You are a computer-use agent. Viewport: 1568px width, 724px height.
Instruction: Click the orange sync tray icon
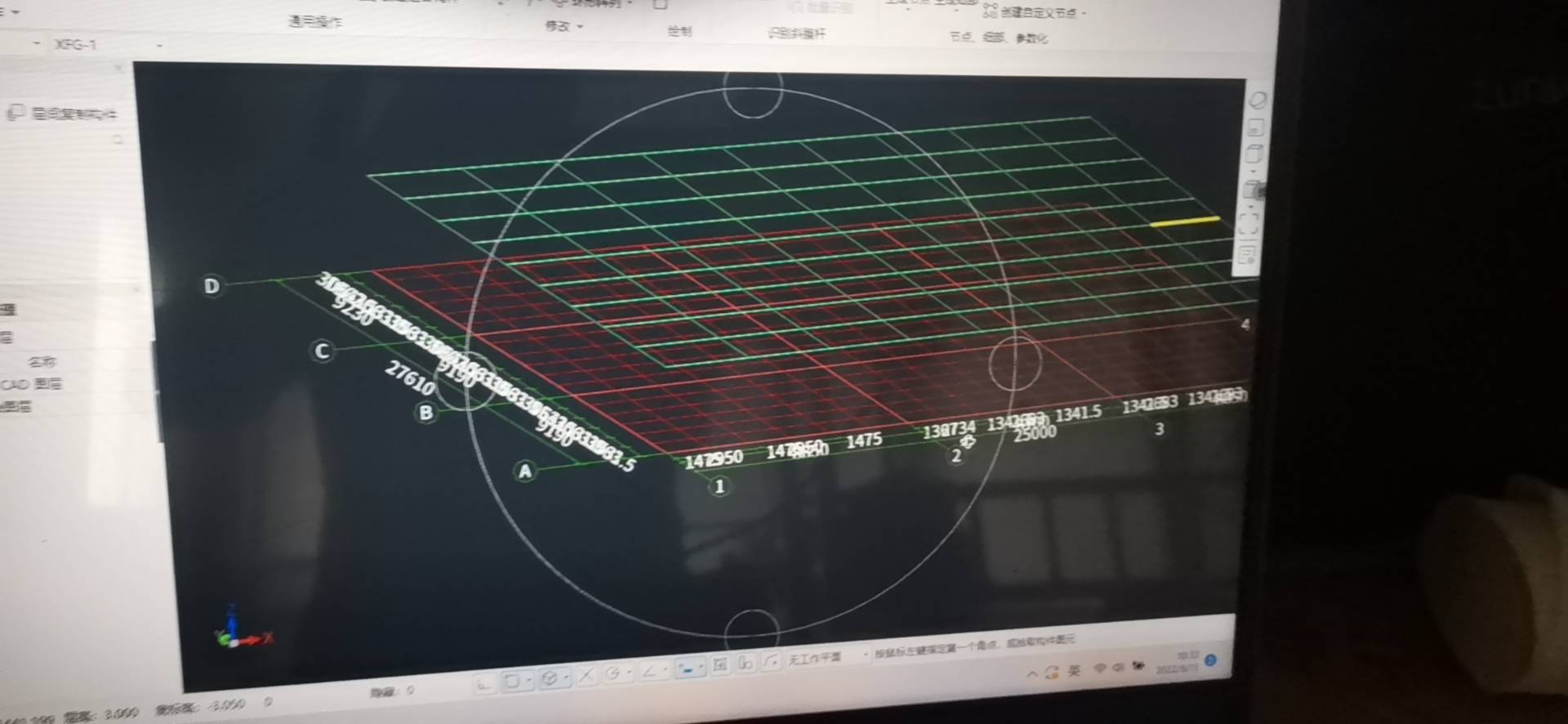[1052, 673]
